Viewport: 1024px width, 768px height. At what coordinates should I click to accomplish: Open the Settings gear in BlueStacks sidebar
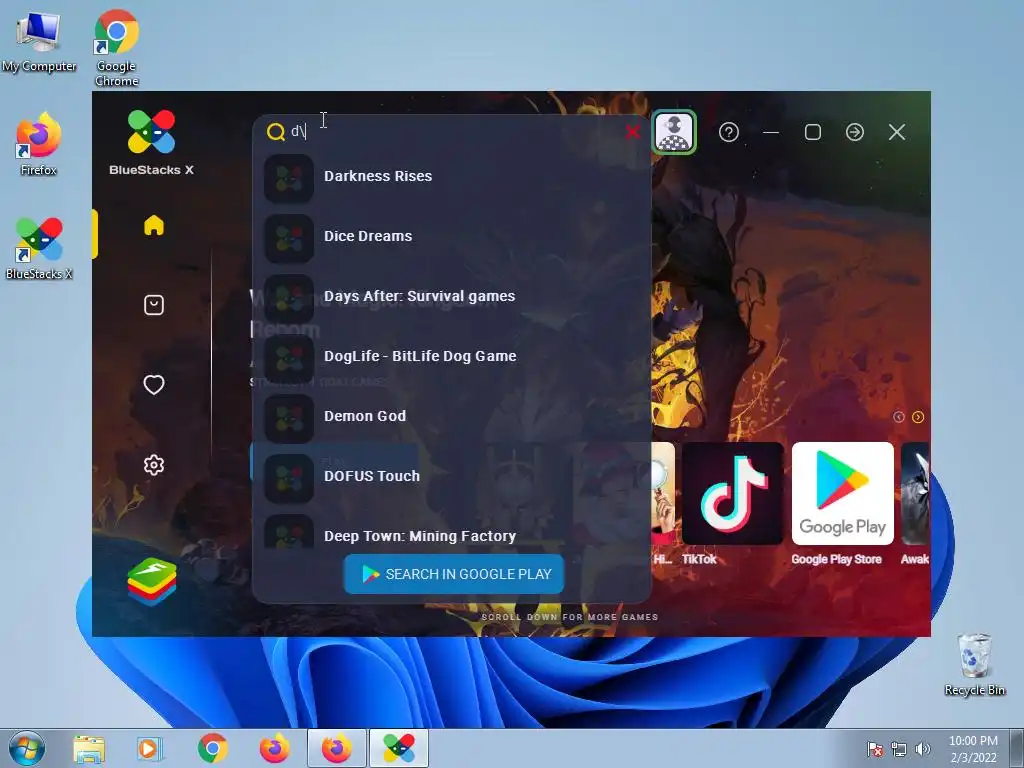tap(153, 465)
